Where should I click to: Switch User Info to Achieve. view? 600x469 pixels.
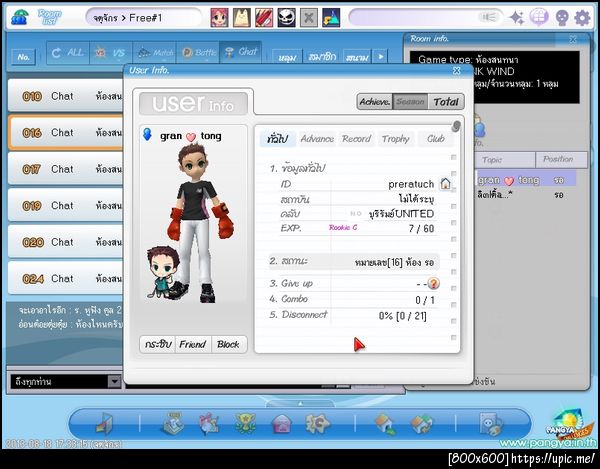coord(375,102)
